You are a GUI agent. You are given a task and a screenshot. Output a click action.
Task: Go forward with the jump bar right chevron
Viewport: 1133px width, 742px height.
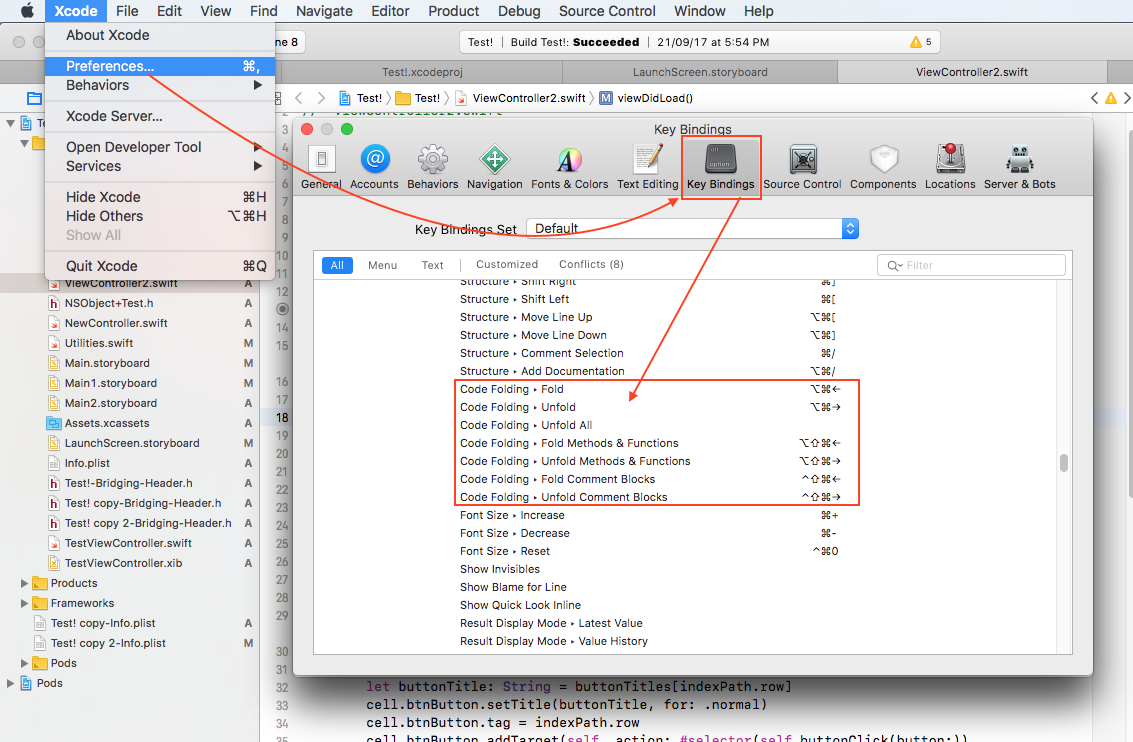point(322,98)
